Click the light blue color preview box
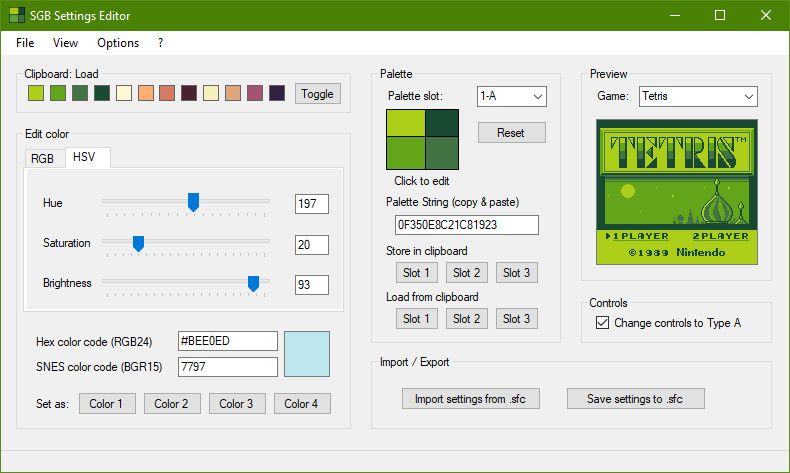This screenshot has width=790, height=473. pos(307,354)
